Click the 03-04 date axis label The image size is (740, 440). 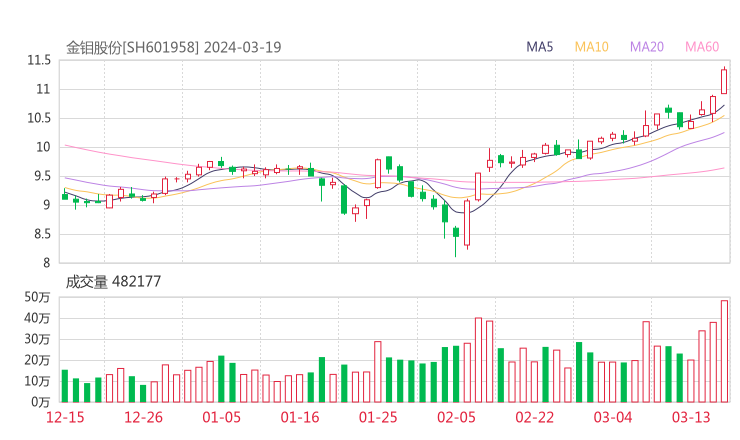click(x=613, y=417)
